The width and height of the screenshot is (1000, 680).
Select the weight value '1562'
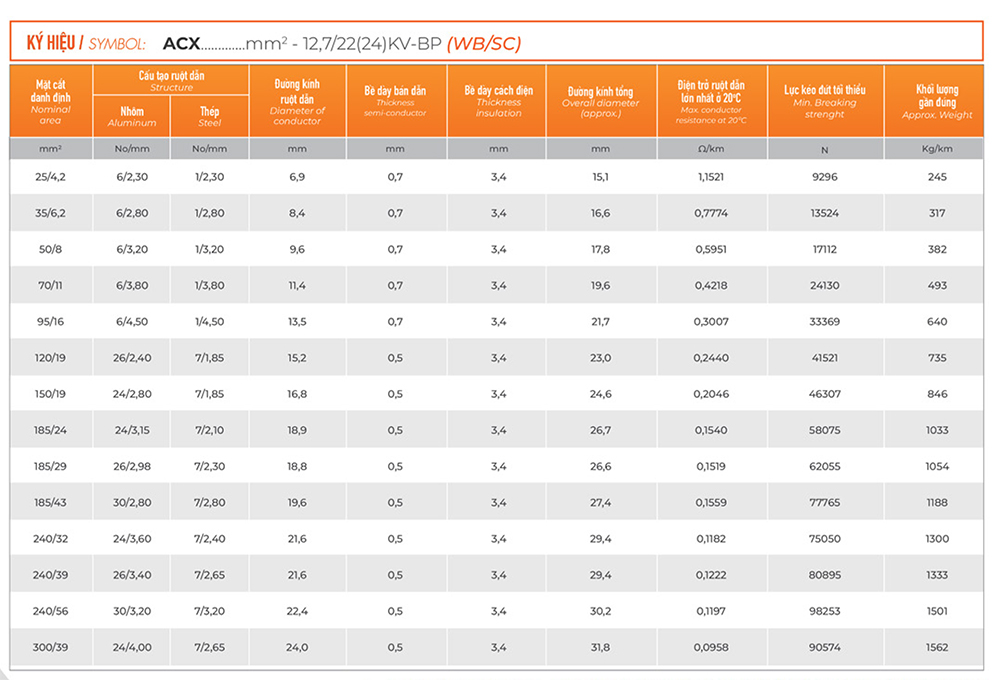point(936,647)
